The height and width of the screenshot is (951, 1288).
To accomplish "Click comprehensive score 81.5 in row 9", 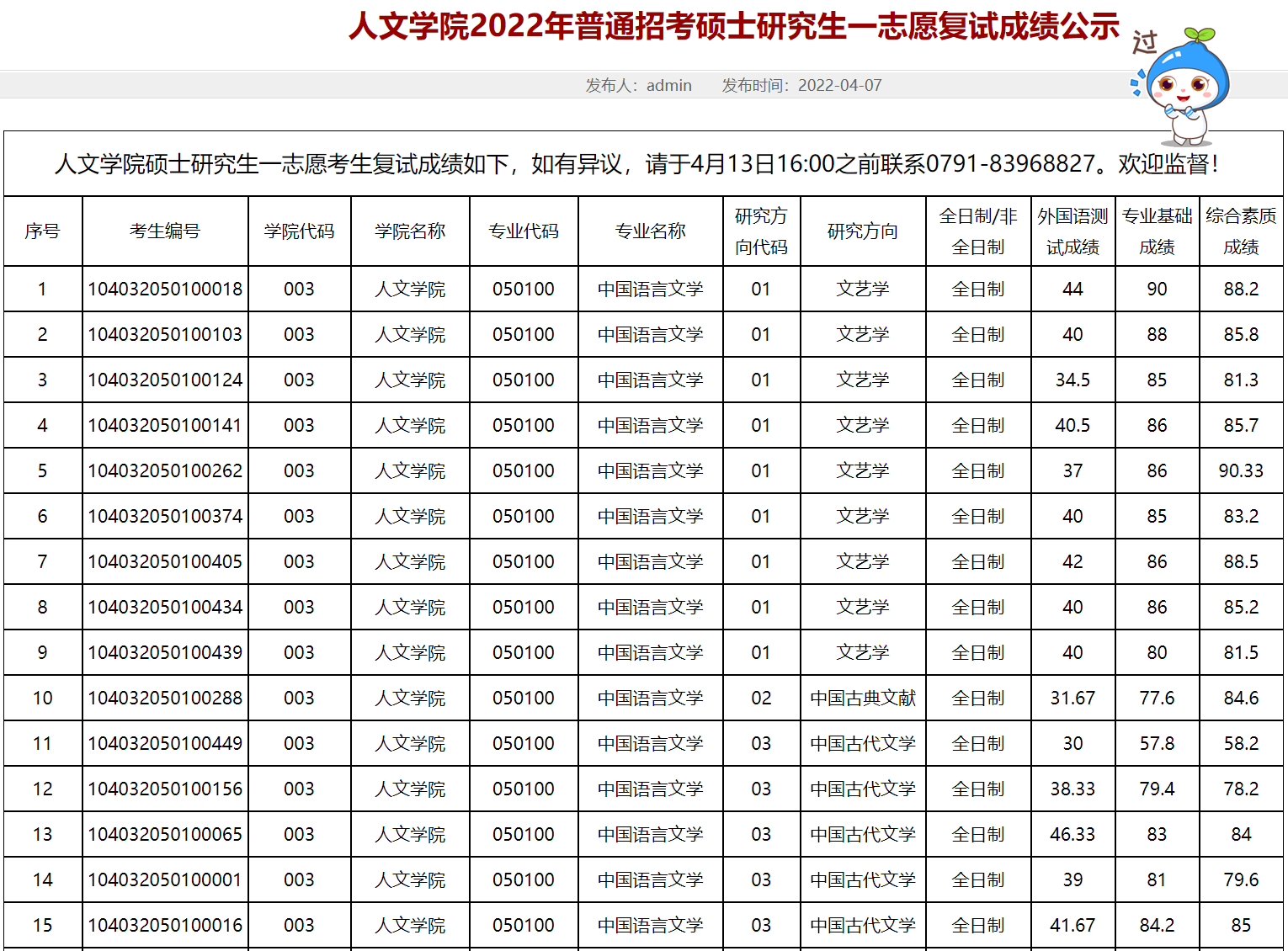I will click(1242, 653).
